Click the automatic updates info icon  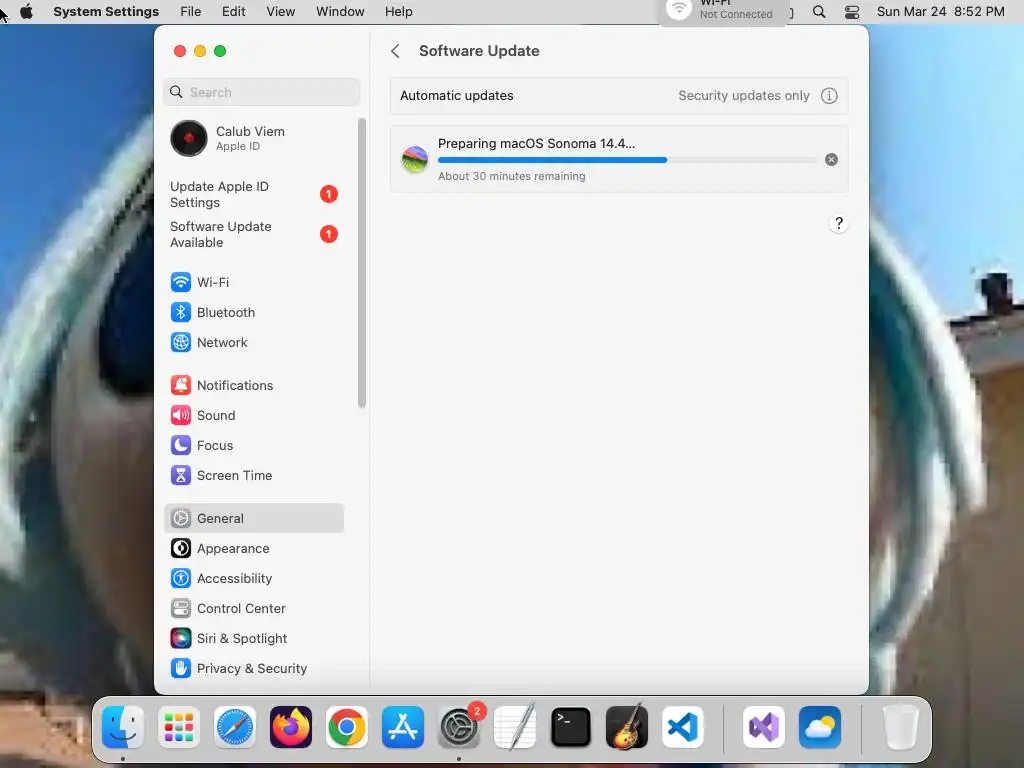pos(829,96)
